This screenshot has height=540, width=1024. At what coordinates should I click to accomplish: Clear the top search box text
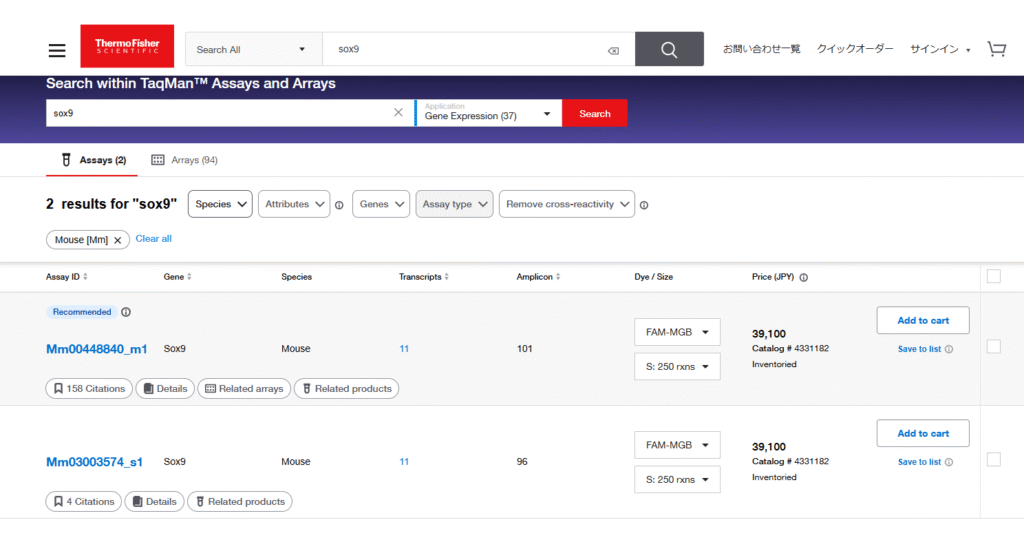point(613,50)
